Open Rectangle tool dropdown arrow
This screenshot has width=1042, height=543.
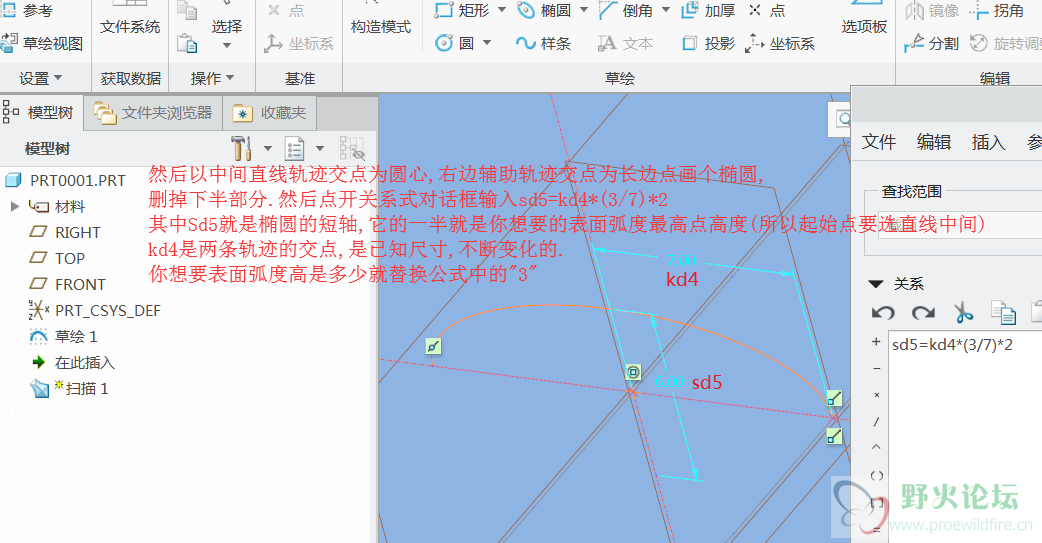(x=502, y=10)
